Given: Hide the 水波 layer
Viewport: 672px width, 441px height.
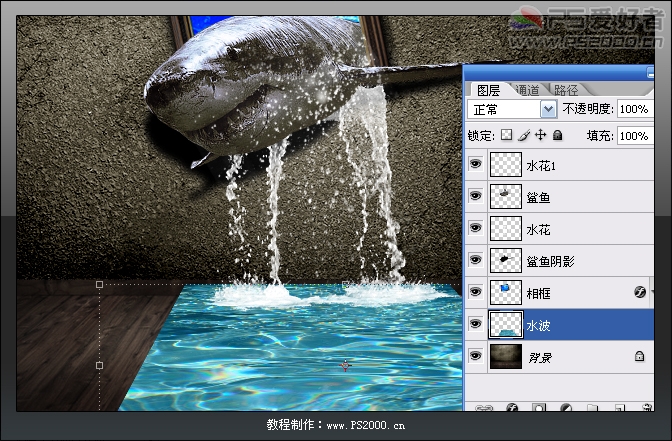Looking at the screenshot, I should pos(475,324).
